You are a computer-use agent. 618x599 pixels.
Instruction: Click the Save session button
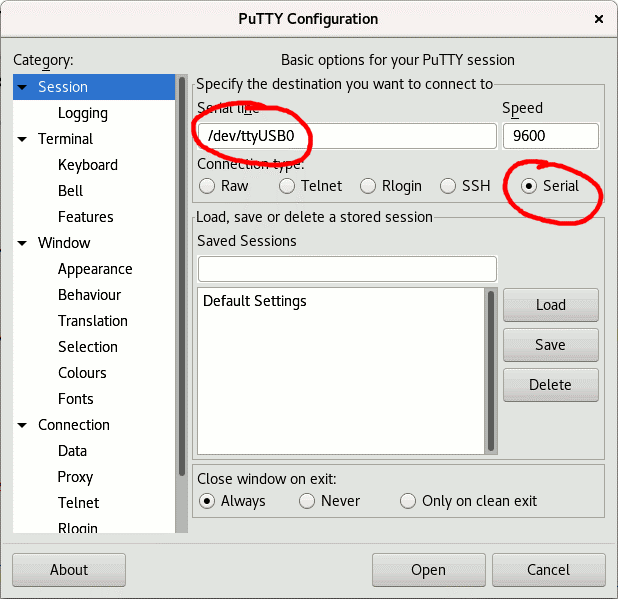[x=551, y=345]
